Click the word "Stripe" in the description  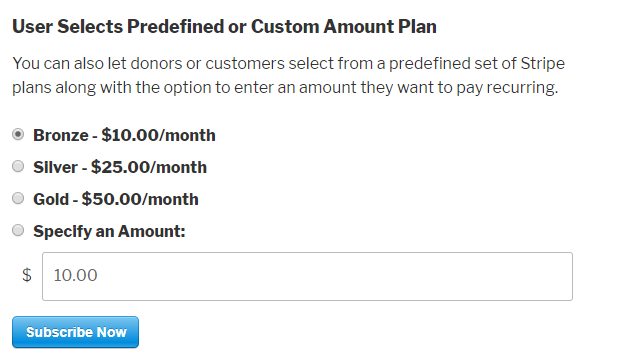tap(542, 63)
